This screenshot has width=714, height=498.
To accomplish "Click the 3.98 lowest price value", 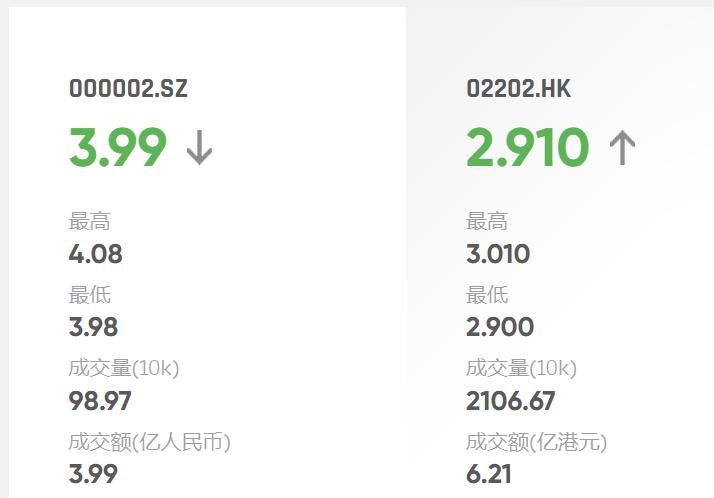I will pyautogui.click(x=94, y=327).
